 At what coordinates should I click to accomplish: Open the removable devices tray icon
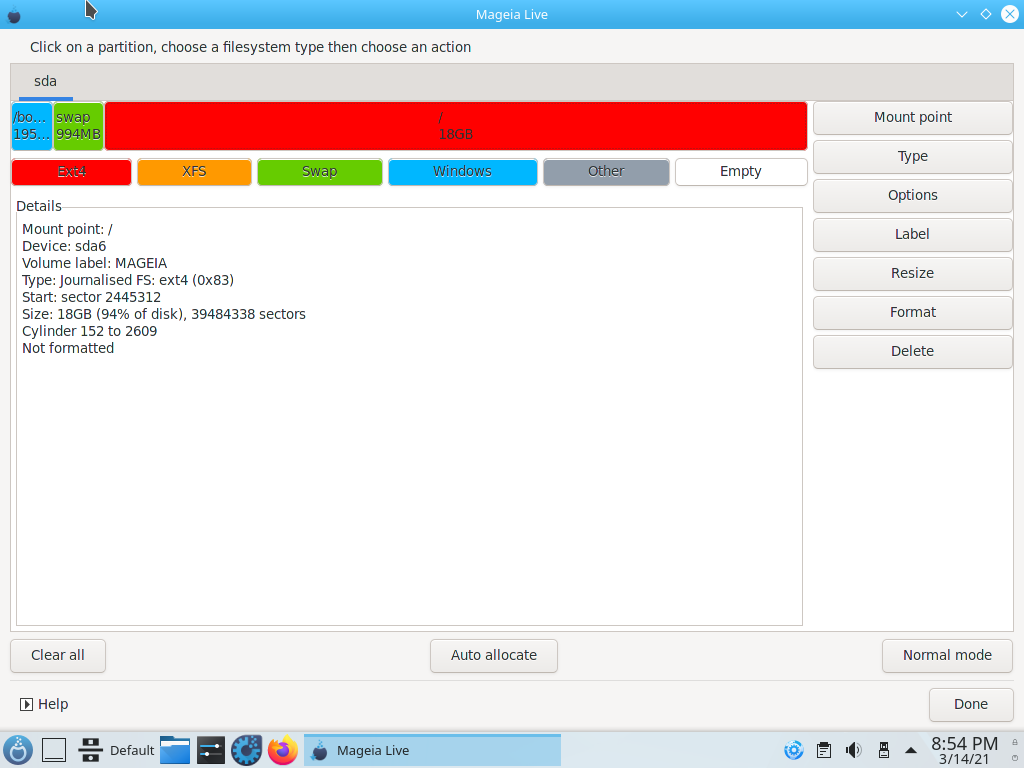click(884, 750)
